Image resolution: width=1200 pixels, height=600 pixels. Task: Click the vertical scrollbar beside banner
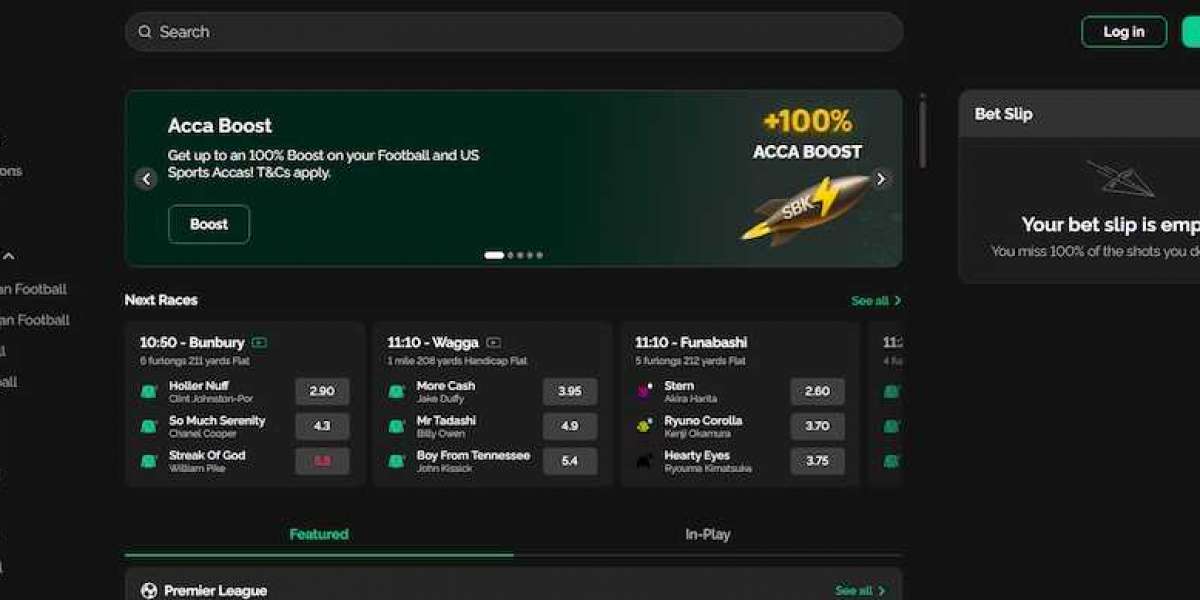coord(922,132)
